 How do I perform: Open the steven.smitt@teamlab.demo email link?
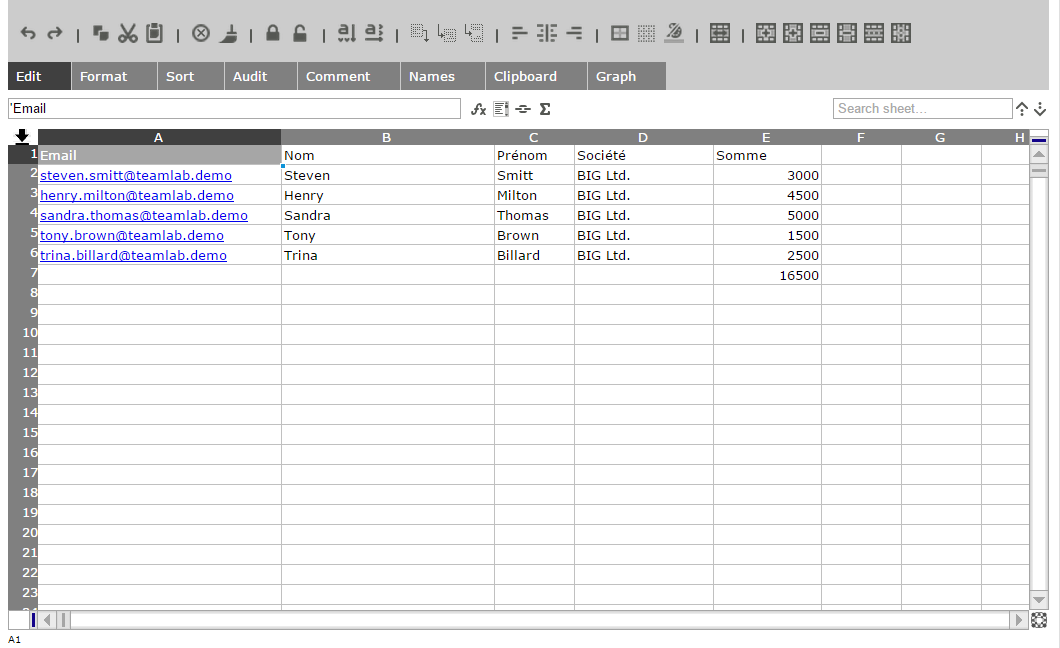tap(137, 175)
